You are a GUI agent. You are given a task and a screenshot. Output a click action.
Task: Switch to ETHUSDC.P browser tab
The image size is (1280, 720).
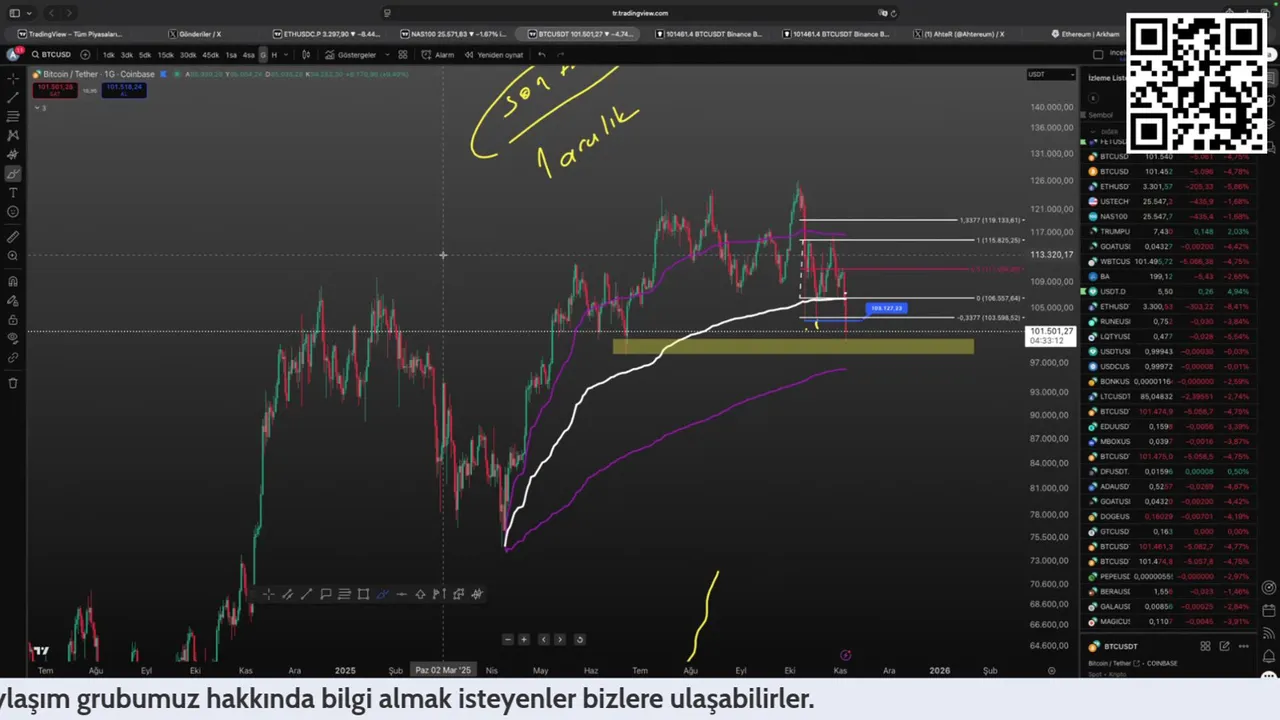pyautogui.click(x=325, y=34)
